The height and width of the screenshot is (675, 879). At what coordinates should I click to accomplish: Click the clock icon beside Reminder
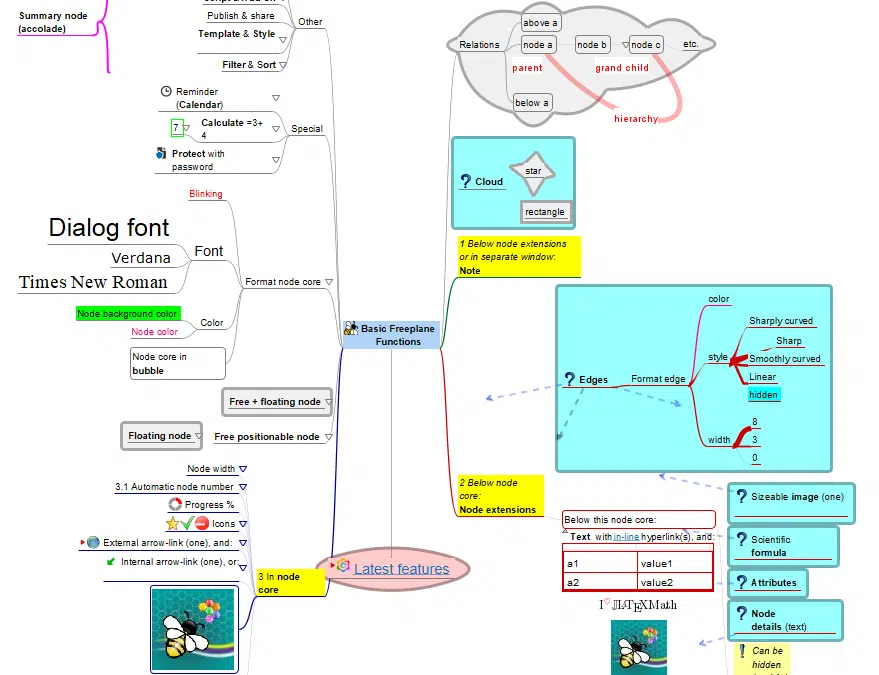pos(166,91)
